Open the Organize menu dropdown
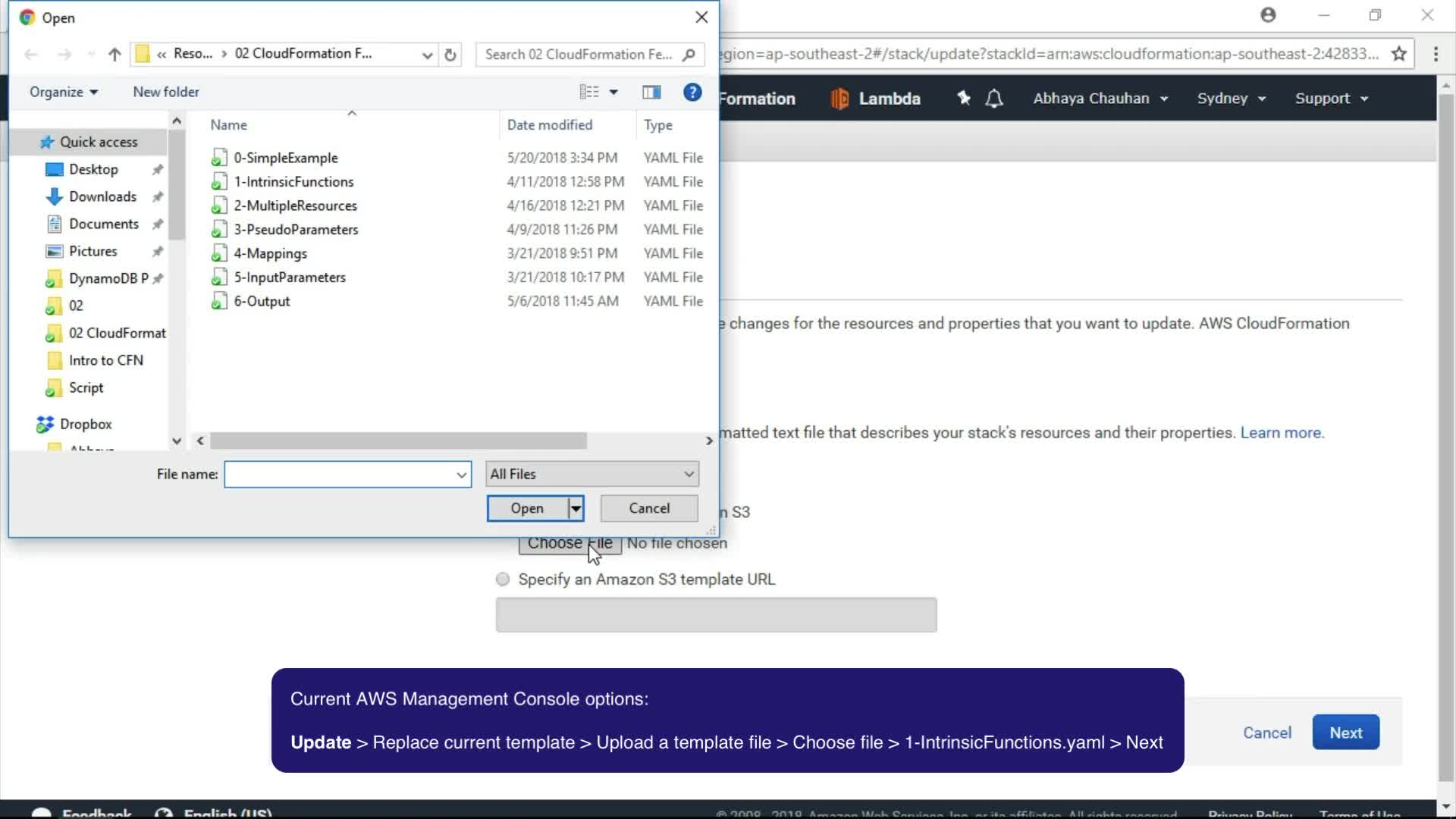The image size is (1456, 819). [64, 92]
